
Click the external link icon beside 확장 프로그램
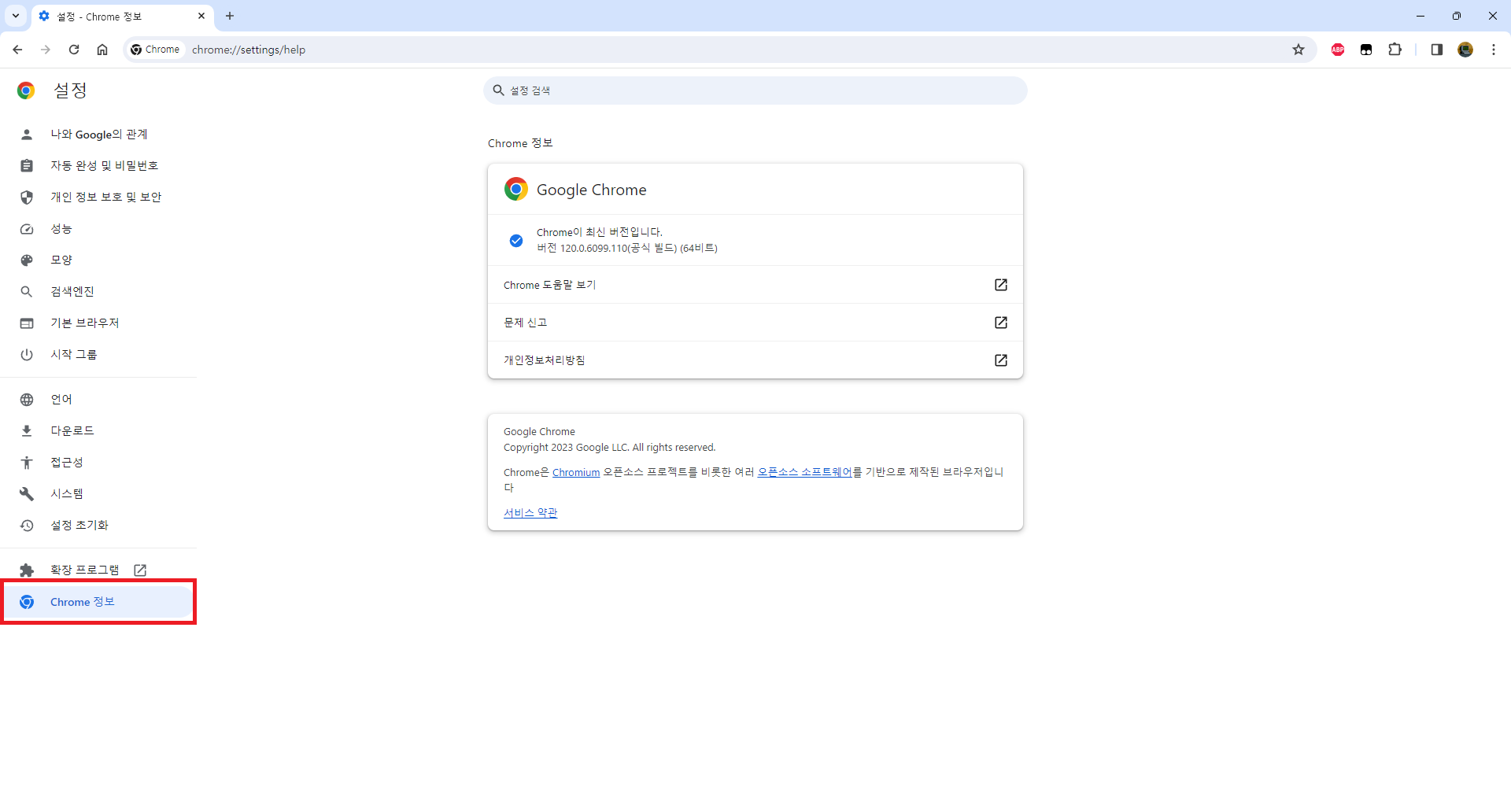click(x=140, y=570)
